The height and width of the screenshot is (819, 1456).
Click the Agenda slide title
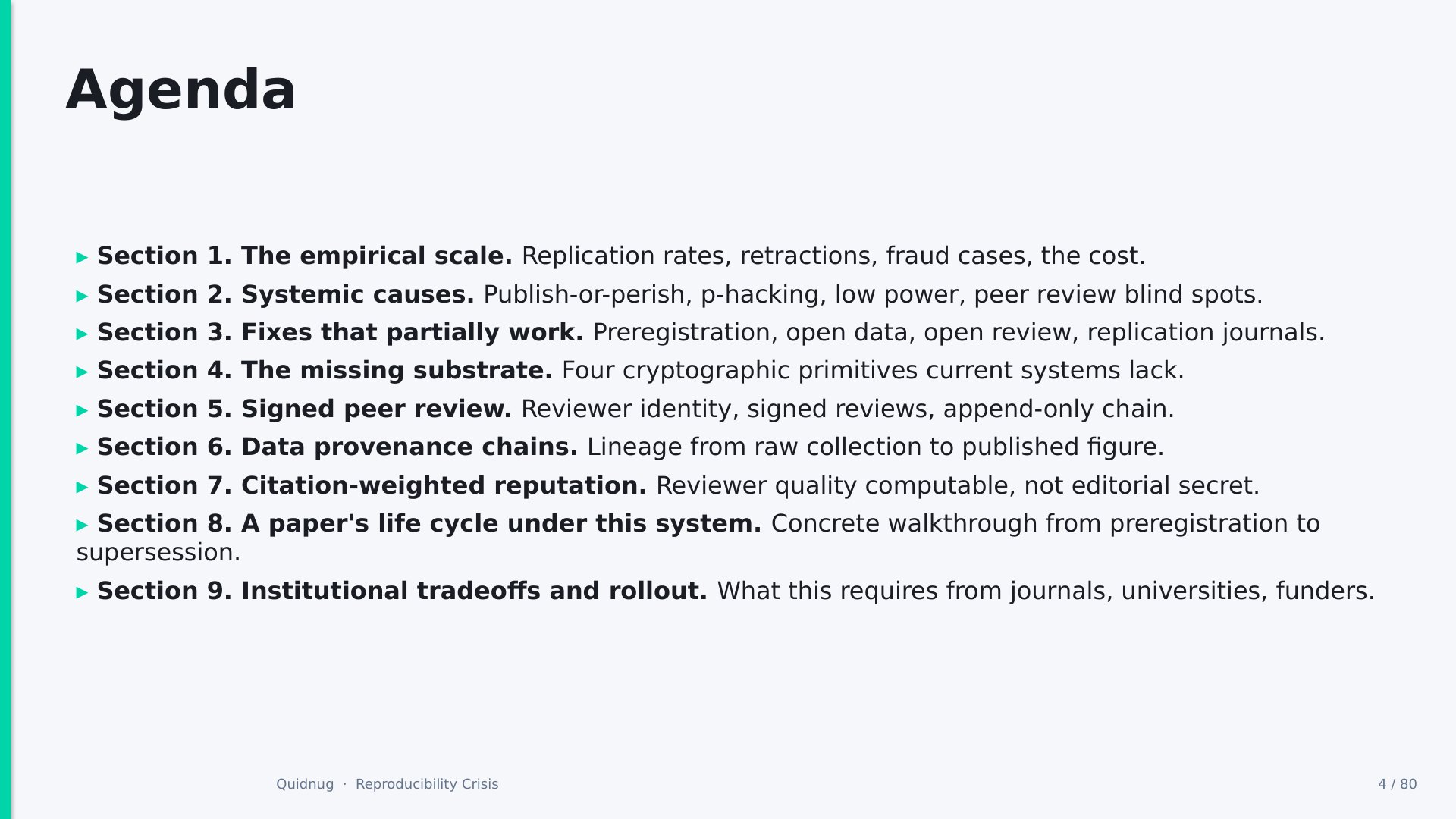180,91
